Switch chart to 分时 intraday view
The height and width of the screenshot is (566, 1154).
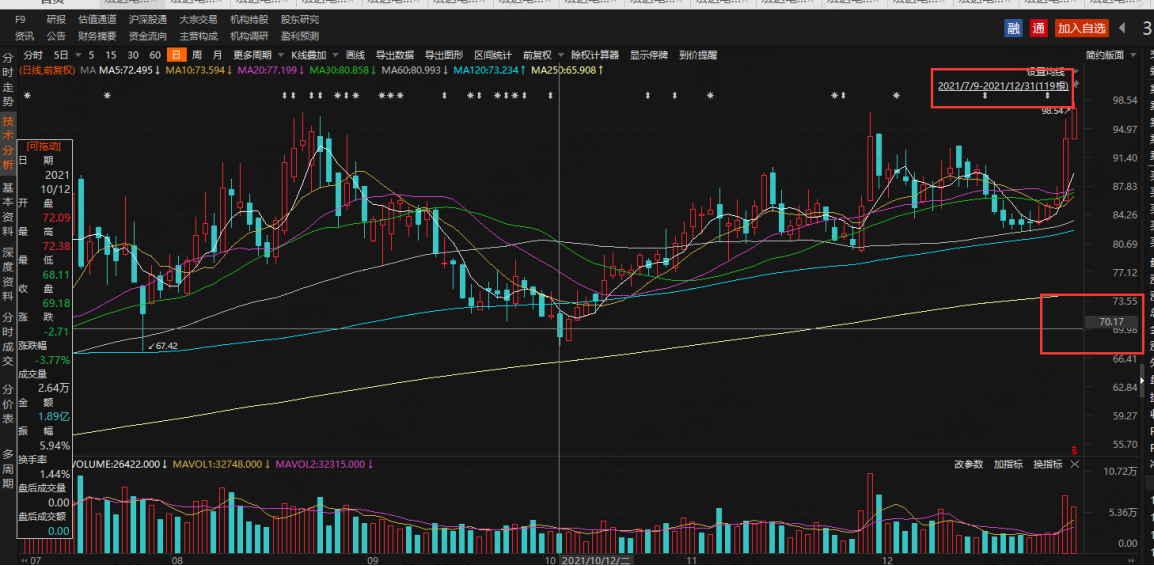(x=33, y=54)
